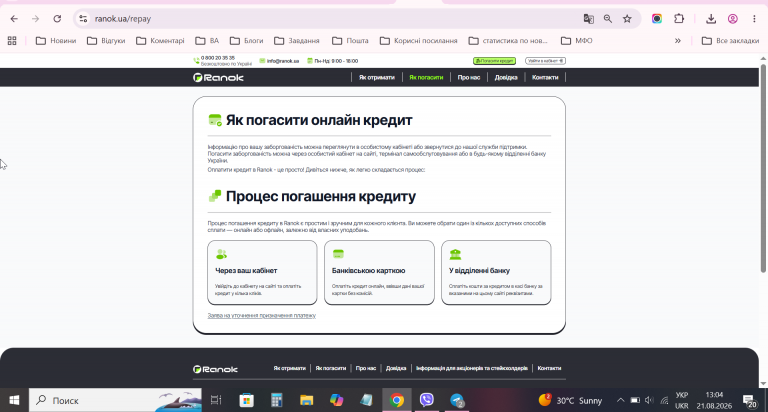Image resolution: width=768 pixels, height=412 pixels.
Task: Translate this page icon
Action: pyautogui.click(x=588, y=19)
